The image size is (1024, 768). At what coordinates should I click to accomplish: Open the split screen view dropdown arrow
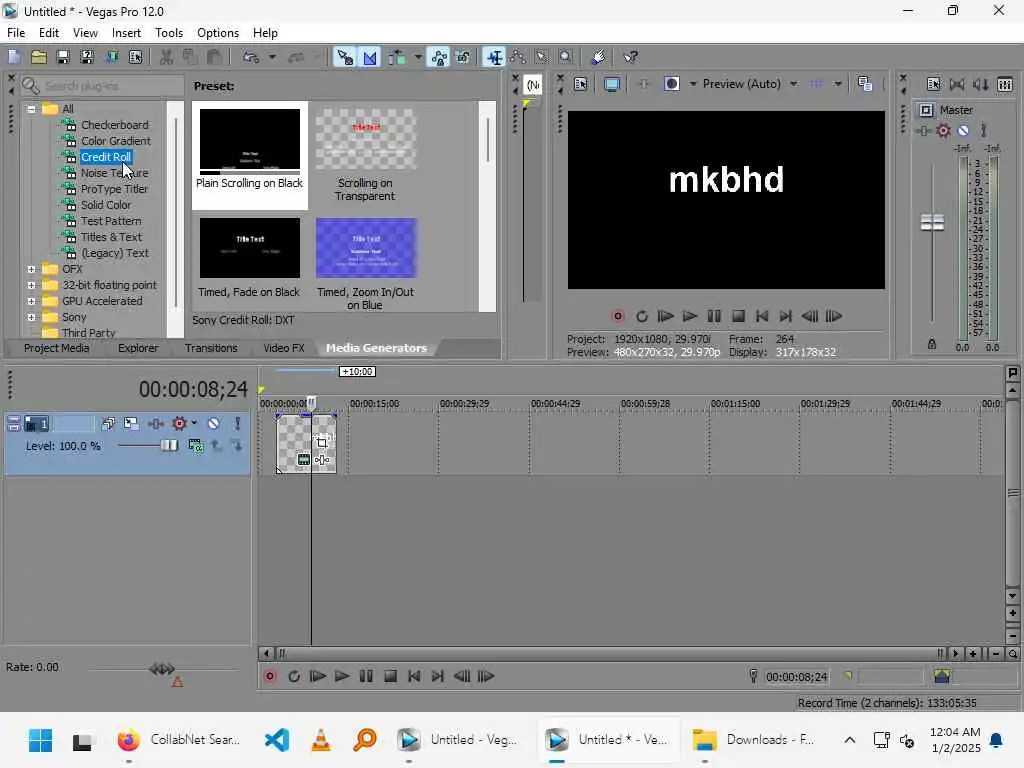[x=693, y=84]
